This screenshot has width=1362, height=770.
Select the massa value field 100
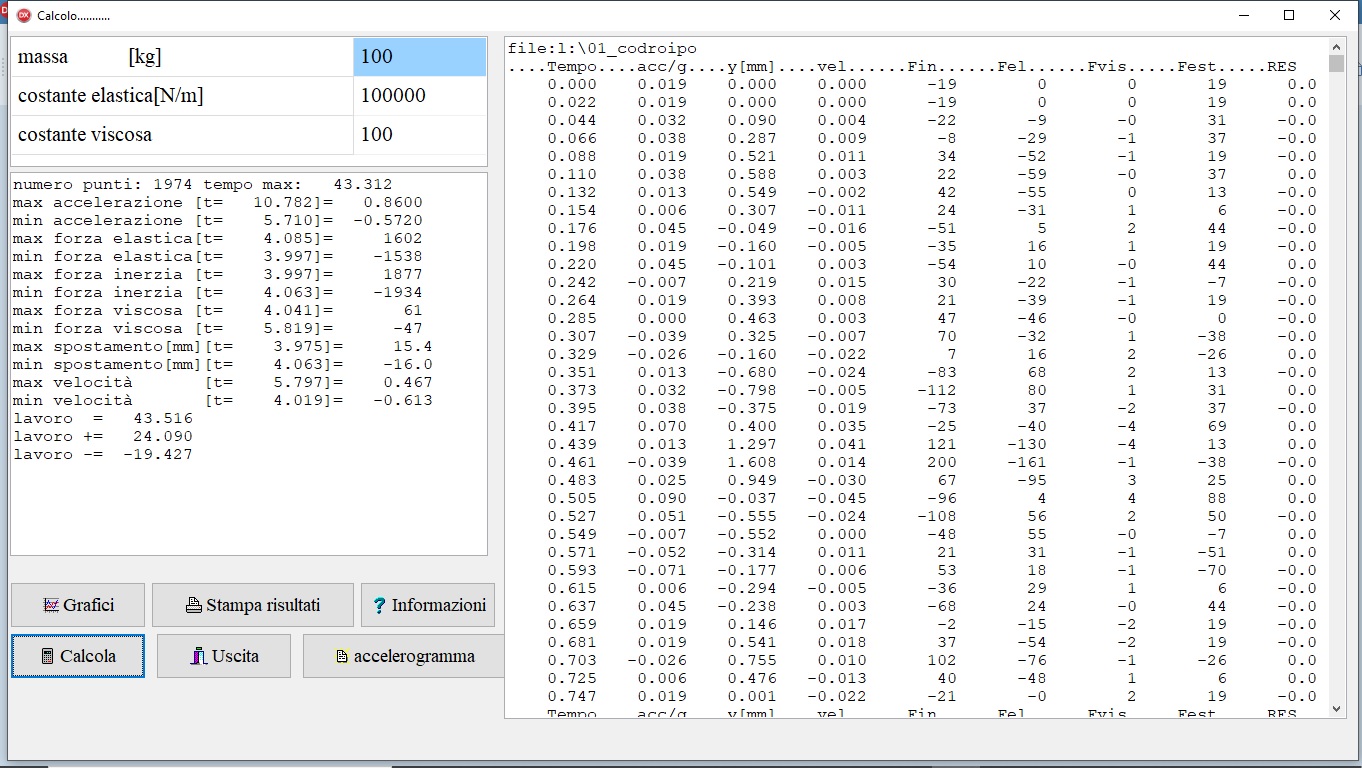coord(420,57)
